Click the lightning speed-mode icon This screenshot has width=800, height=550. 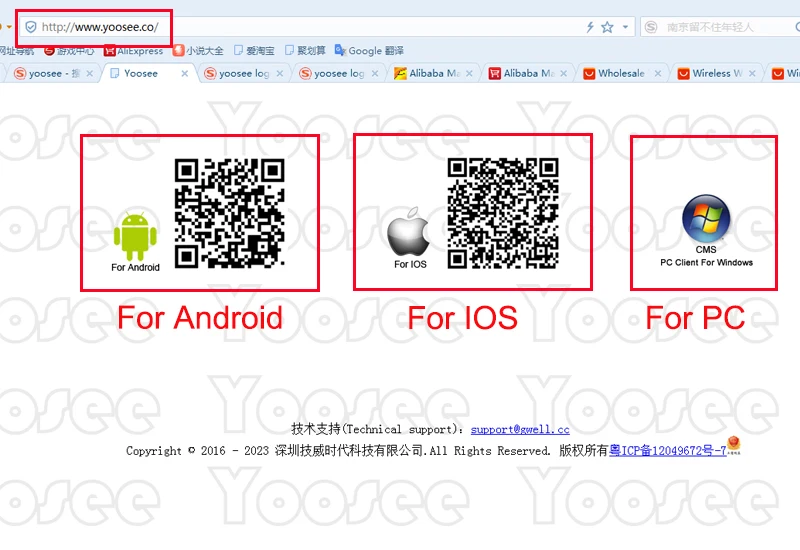coord(590,27)
